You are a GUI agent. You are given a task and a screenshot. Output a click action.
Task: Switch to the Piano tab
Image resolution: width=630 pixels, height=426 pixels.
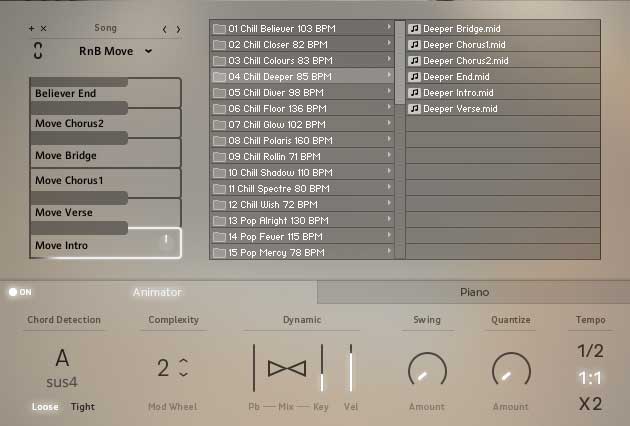(474, 292)
